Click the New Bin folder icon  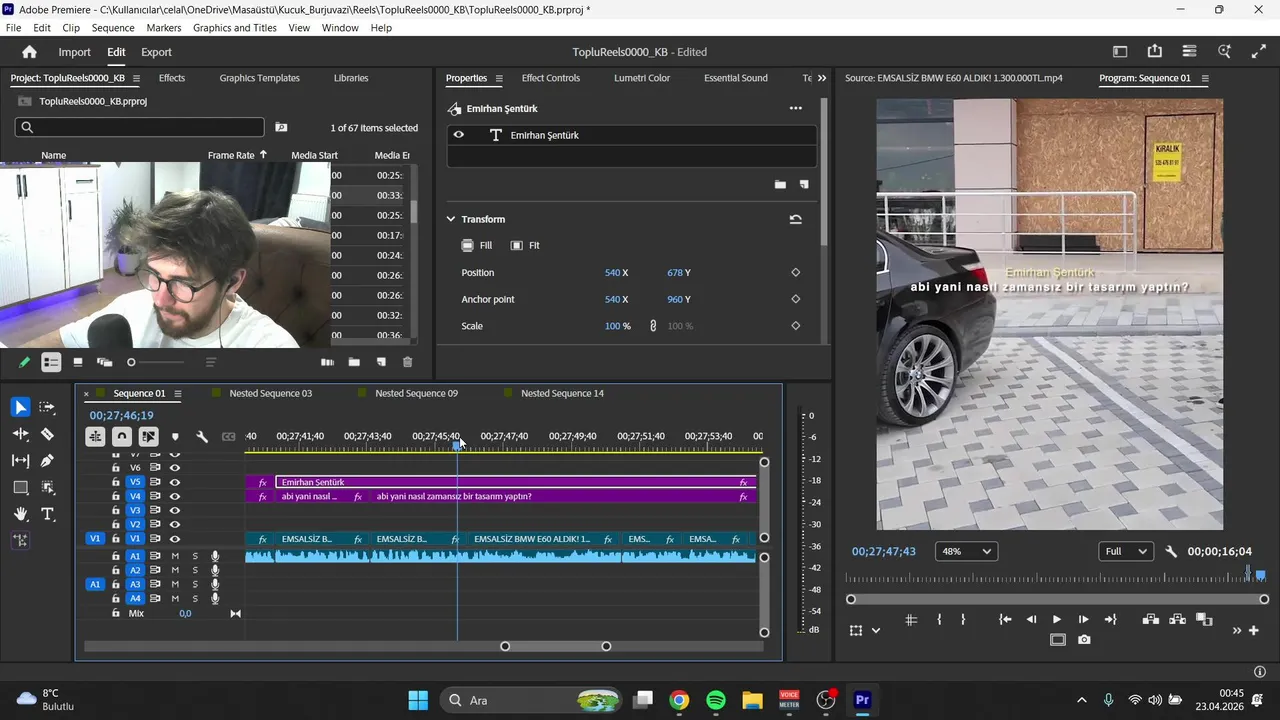point(354,362)
